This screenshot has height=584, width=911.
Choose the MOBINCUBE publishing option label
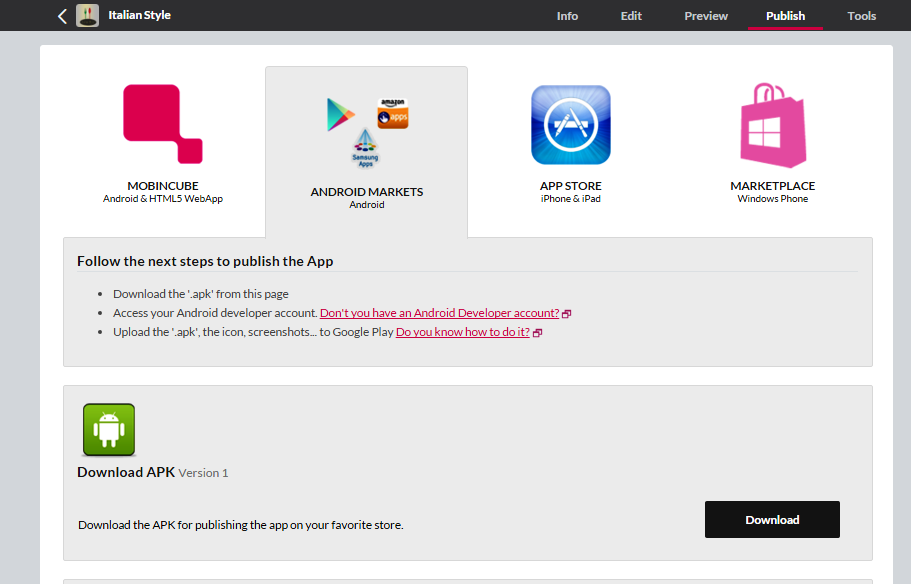(x=163, y=186)
